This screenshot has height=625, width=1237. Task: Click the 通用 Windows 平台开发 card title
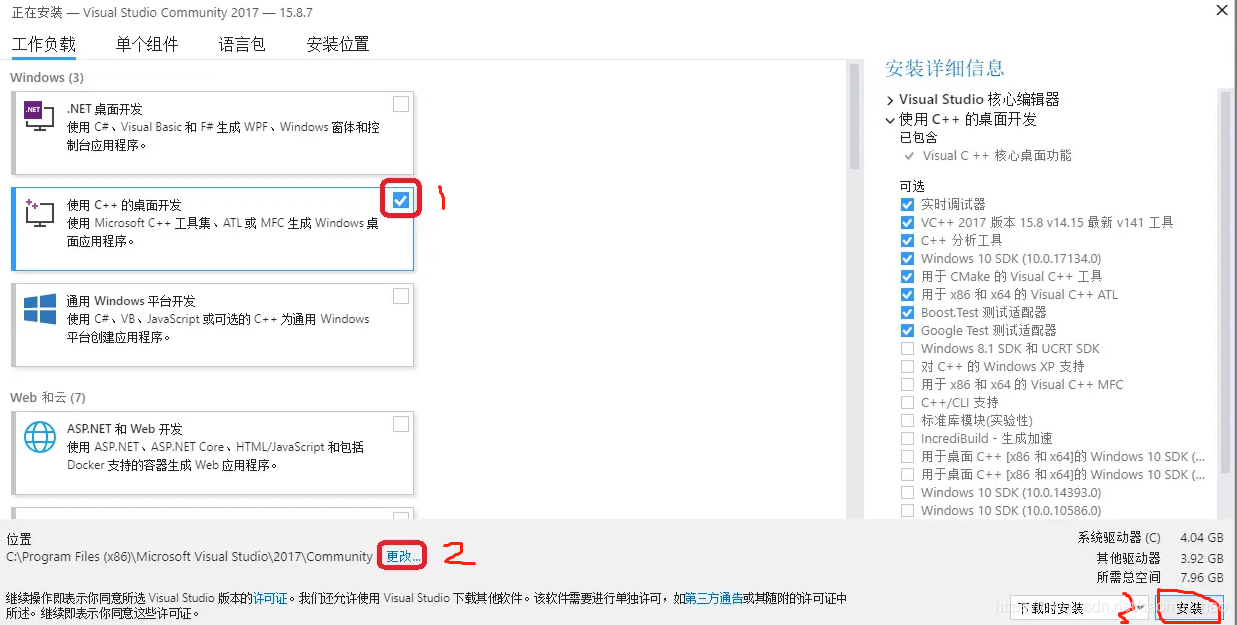(131, 301)
